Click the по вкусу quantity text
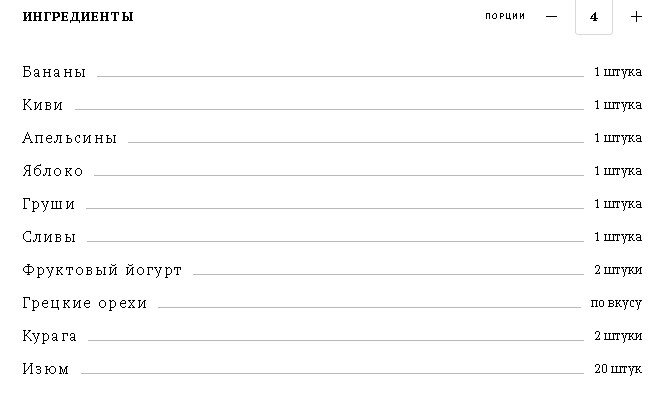The width and height of the screenshot is (672, 417). (616, 303)
